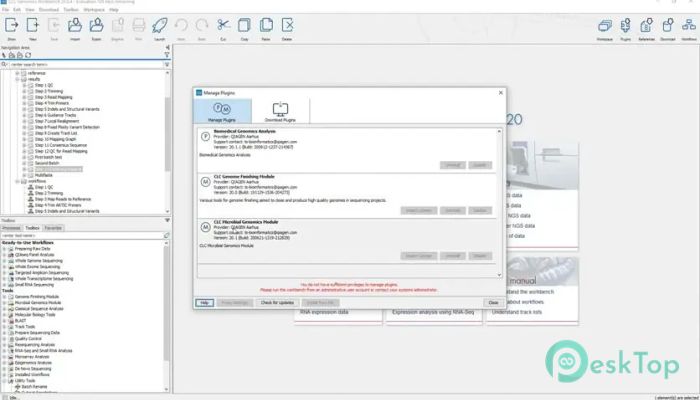700x400 pixels.
Task: Click the navigation search term field
Action: [86, 65]
